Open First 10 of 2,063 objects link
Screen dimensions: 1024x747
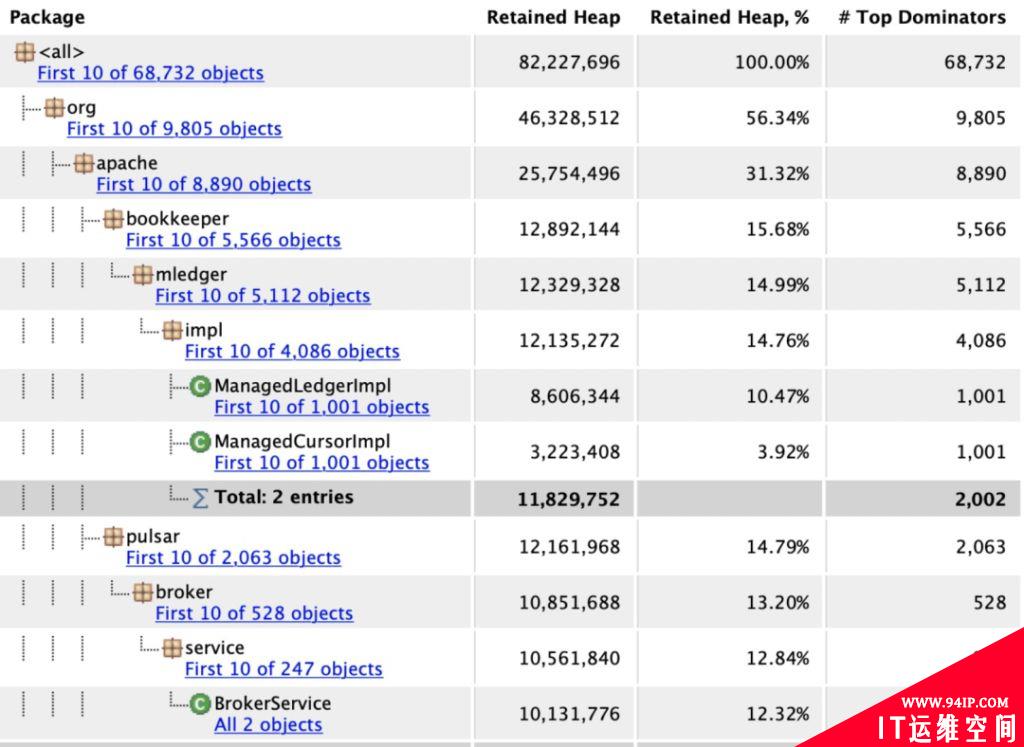point(233,558)
